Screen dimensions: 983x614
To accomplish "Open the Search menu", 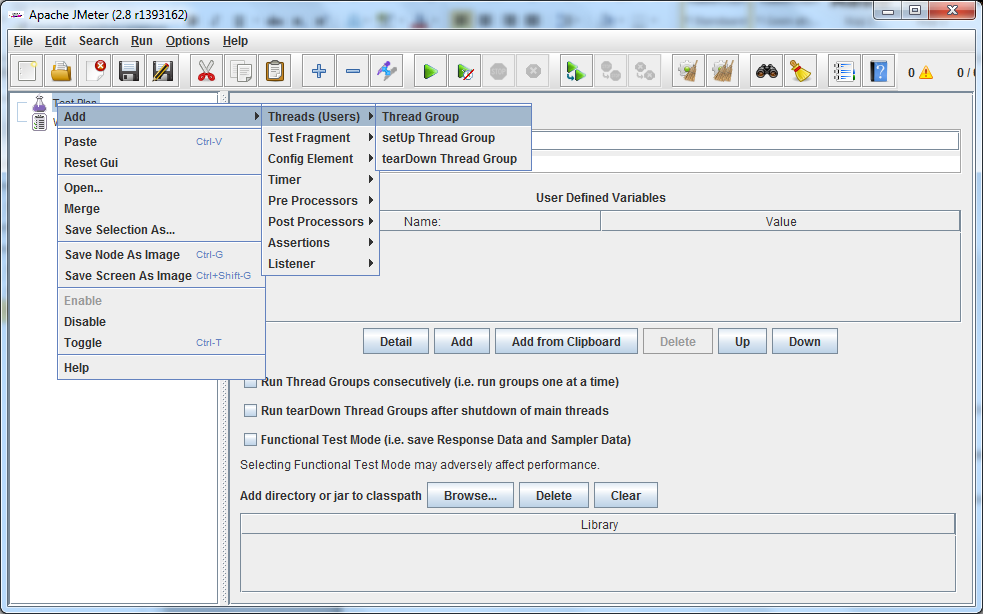I will tap(98, 41).
